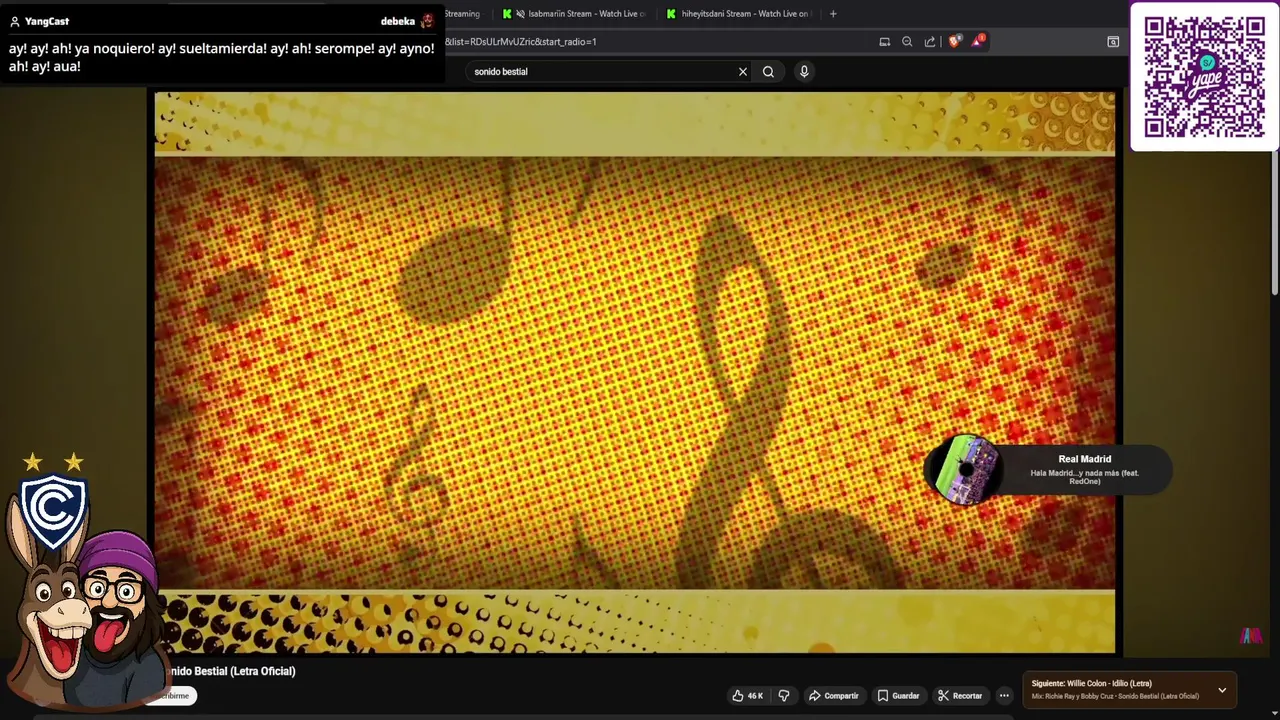The width and height of the screenshot is (1280, 720).
Task: Clear the YouTube search box with X
Action: point(743,72)
